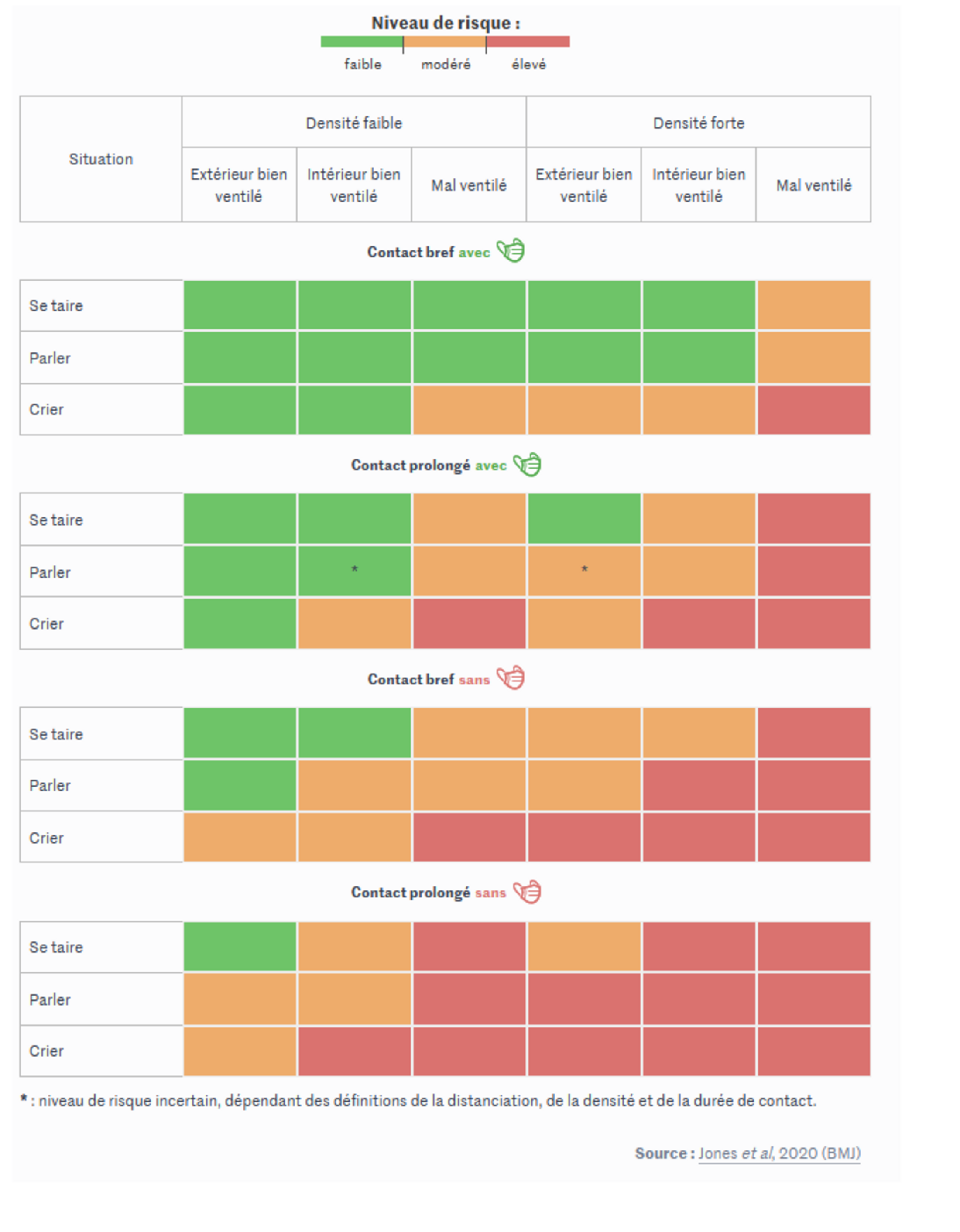Click the "Se taire" label in Contact prolongé avec section

tap(56, 520)
